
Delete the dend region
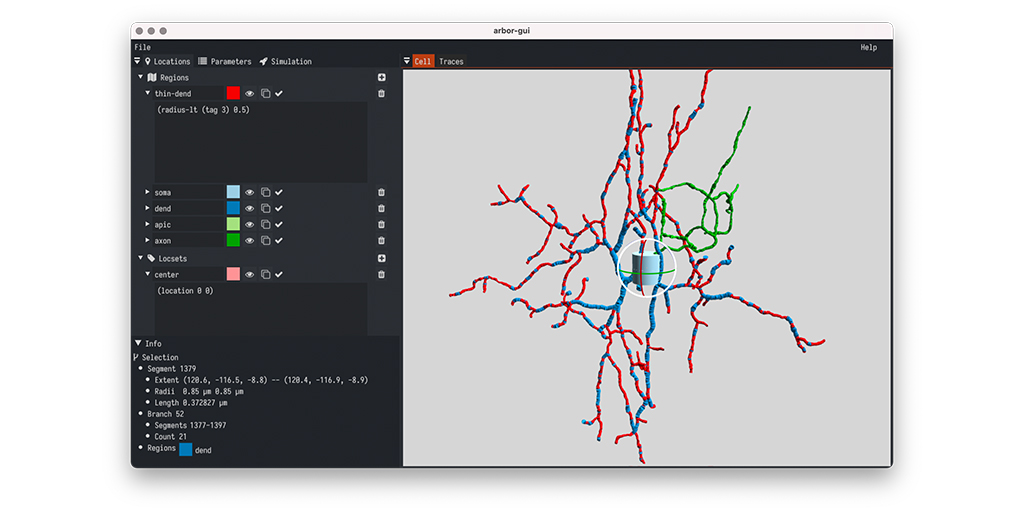tap(381, 208)
